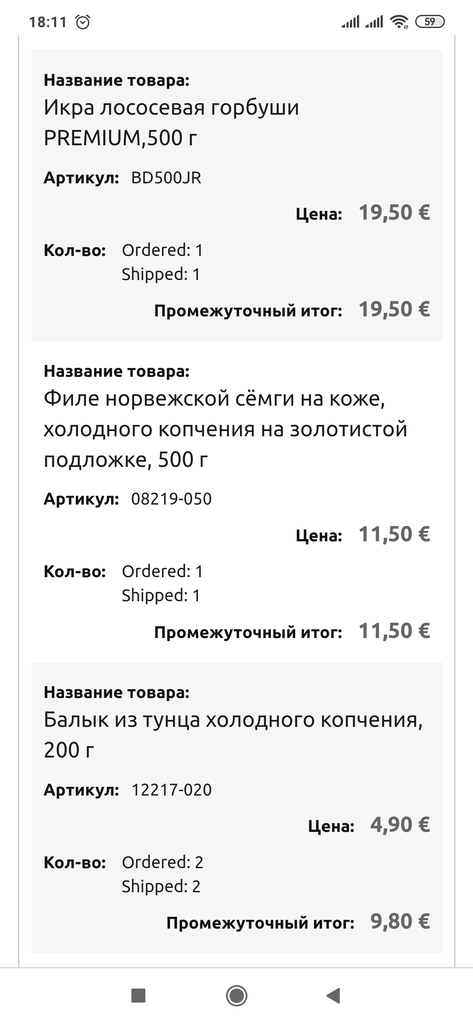Select article code 08219-050

(171, 499)
